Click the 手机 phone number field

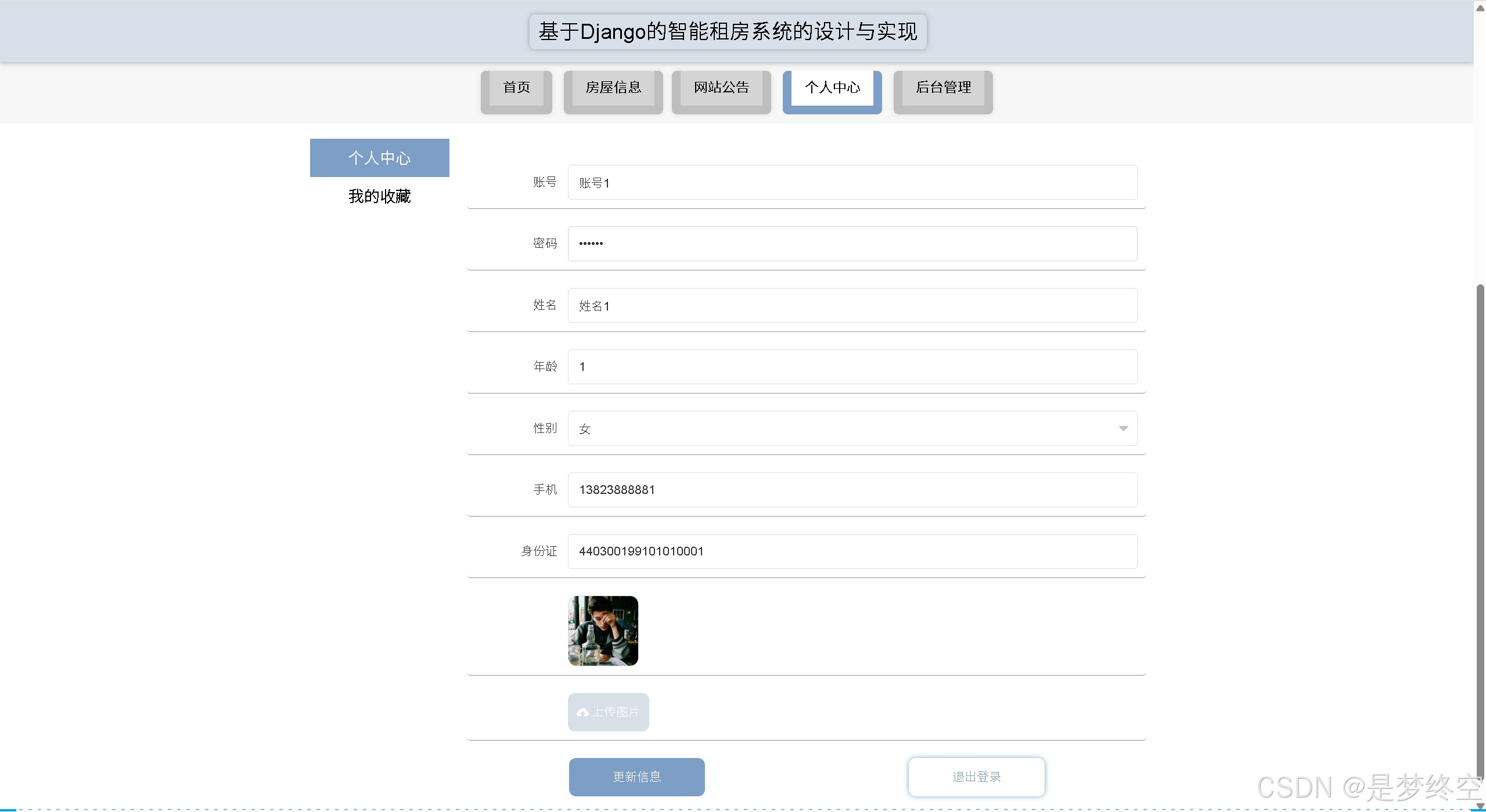coord(852,490)
